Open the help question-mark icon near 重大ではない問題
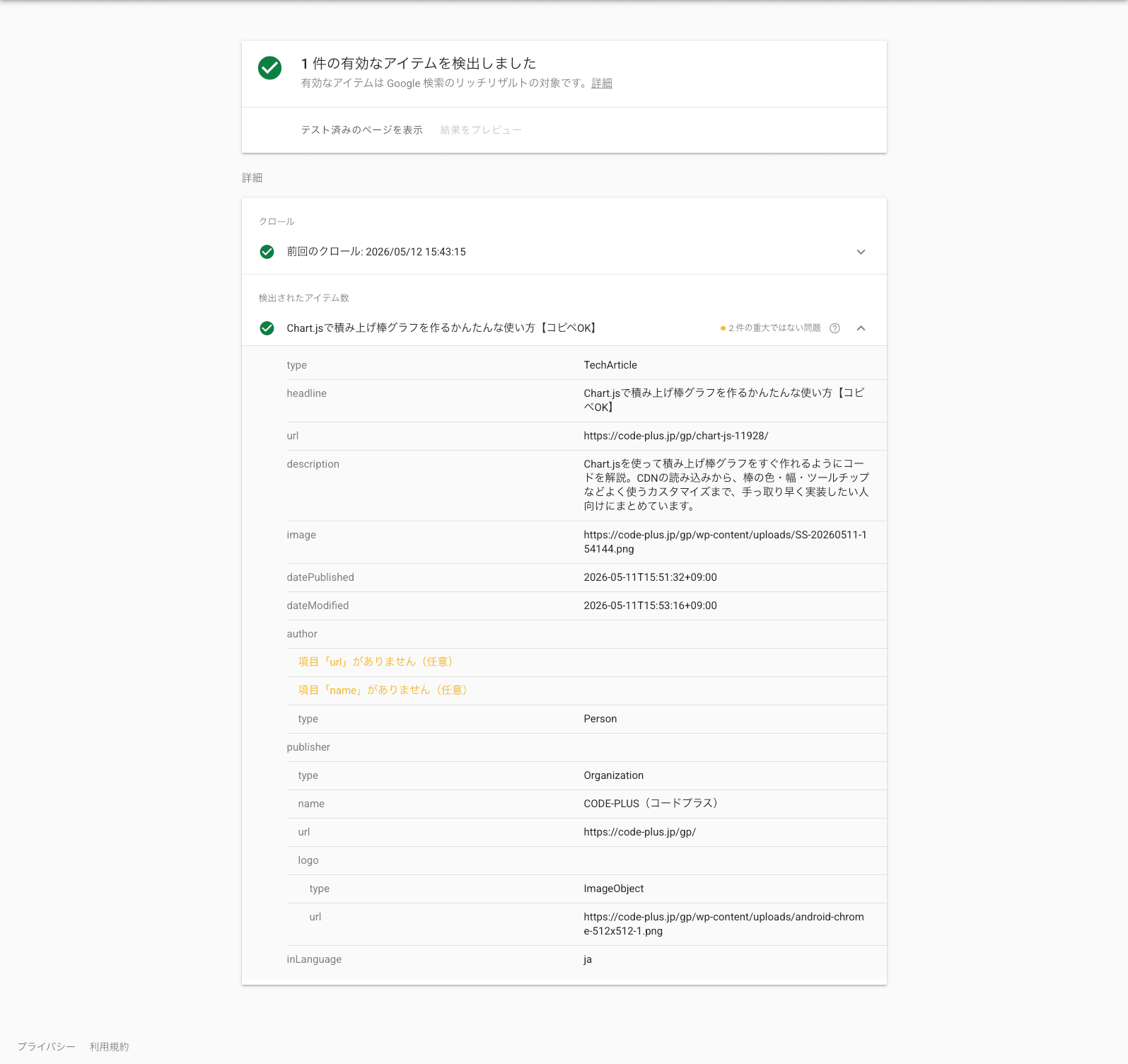This screenshot has width=1128, height=1064. pos(835,328)
